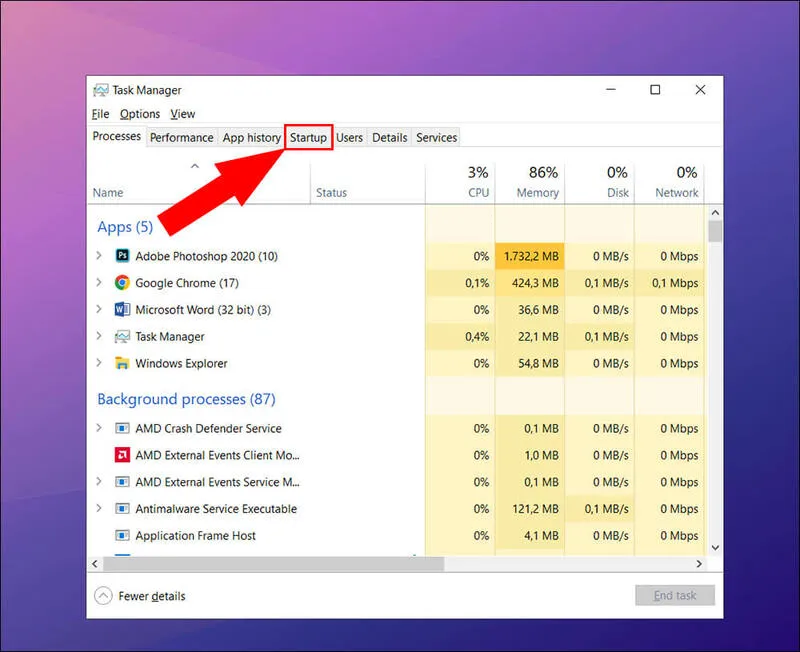Switch to the Performance tab
The width and height of the screenshot is (800, 652).
pos(182,138)
